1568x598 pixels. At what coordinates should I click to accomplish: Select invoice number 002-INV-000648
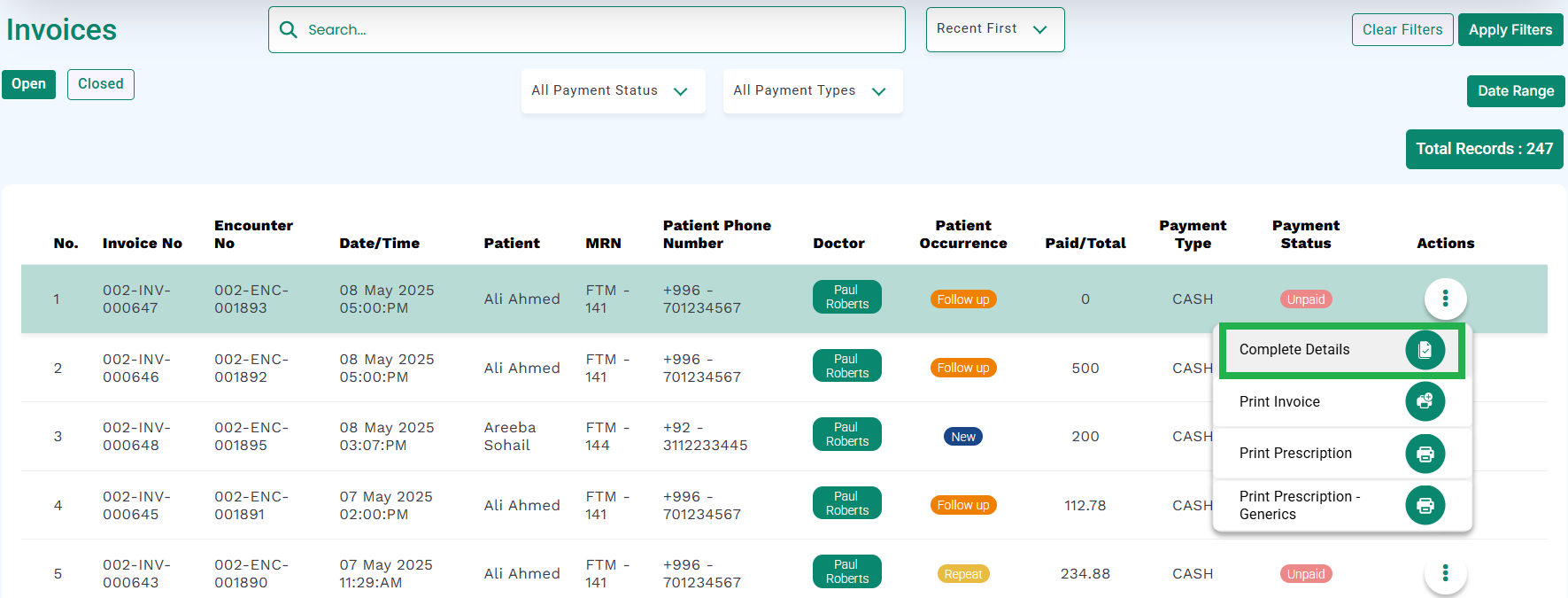tap(136, 437)
